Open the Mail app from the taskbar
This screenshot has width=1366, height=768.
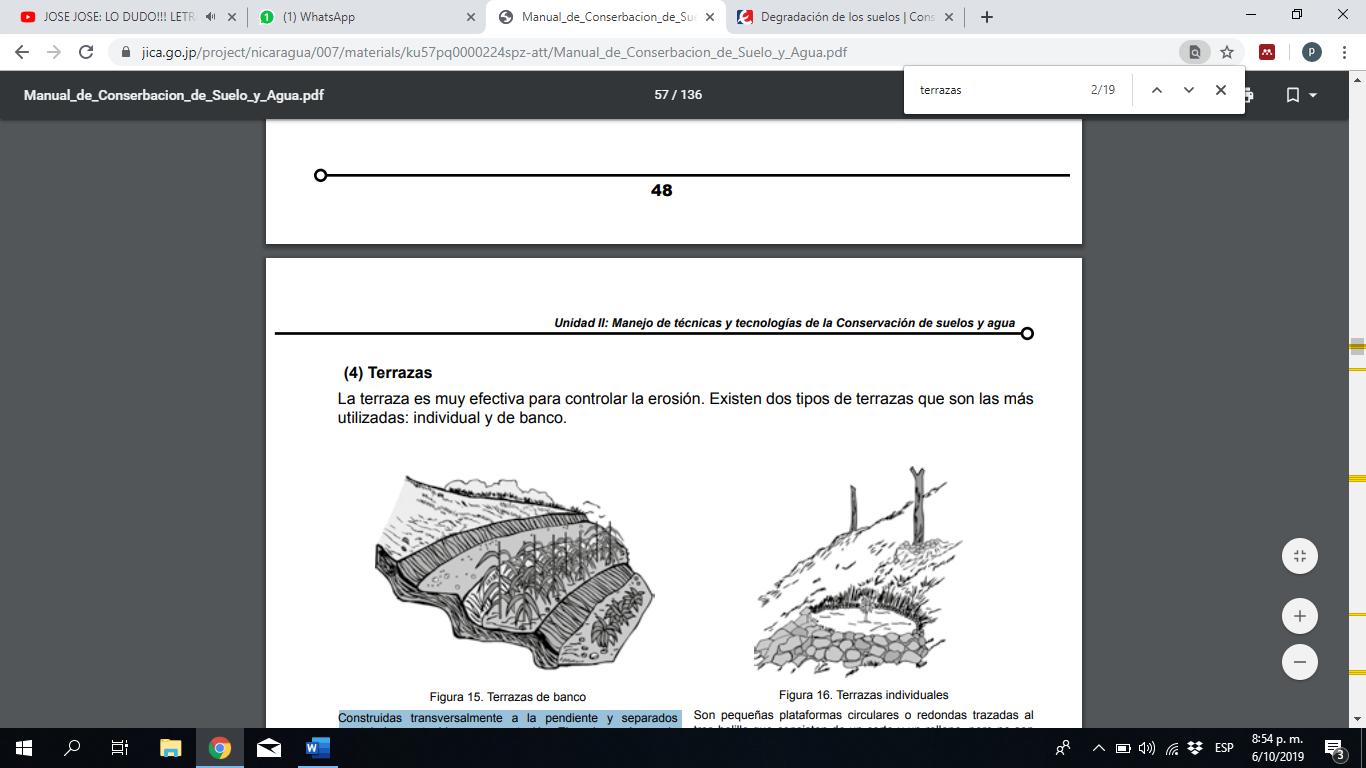coord(269,748)
